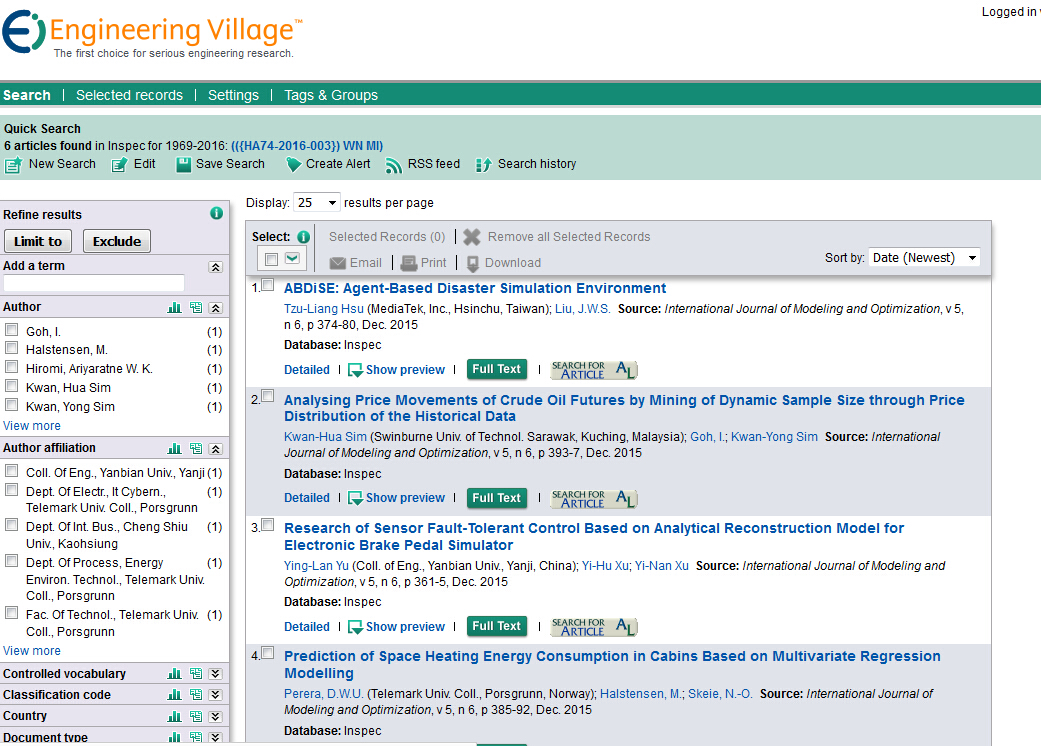
Task: Tick the Kwan, Hua Sim checkbox
Action: click(x=11, y=385)
